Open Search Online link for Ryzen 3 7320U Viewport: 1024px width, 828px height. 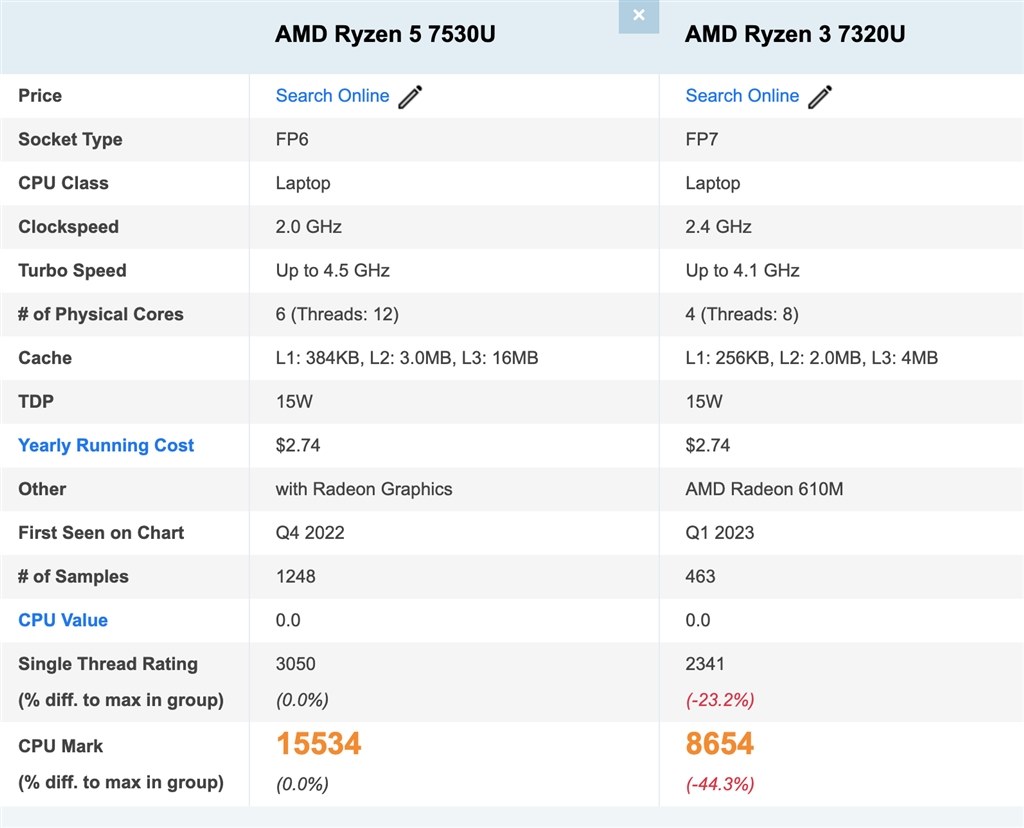[x=742, y=96]
